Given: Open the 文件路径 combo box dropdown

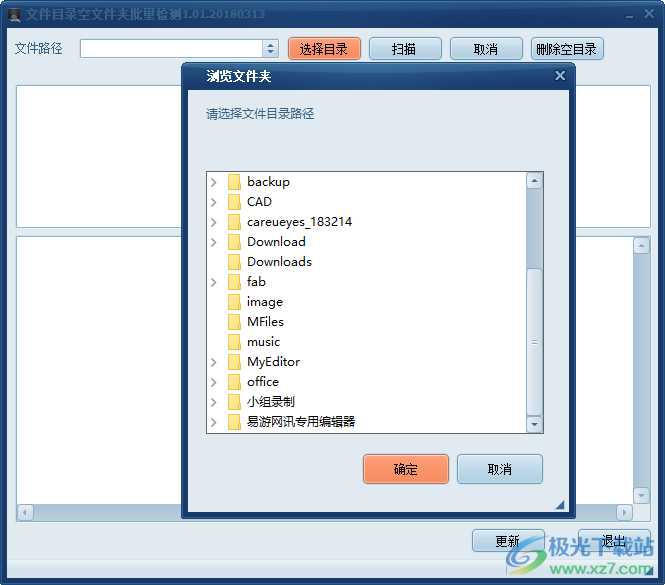Looking at the screenshot, I should pyautogui.click(x=270, y=48).
